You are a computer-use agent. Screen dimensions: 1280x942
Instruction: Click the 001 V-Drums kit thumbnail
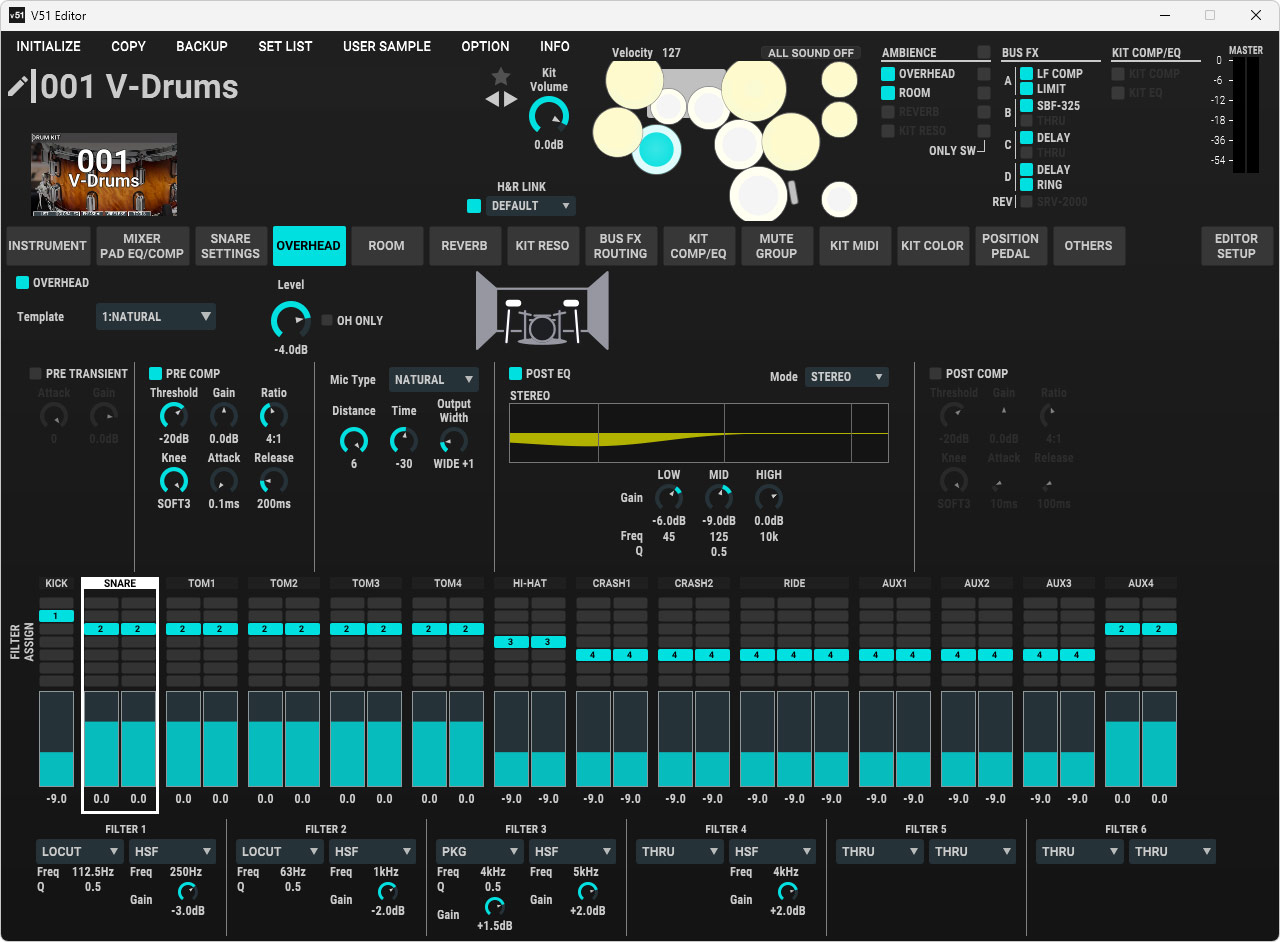(104, 174)
